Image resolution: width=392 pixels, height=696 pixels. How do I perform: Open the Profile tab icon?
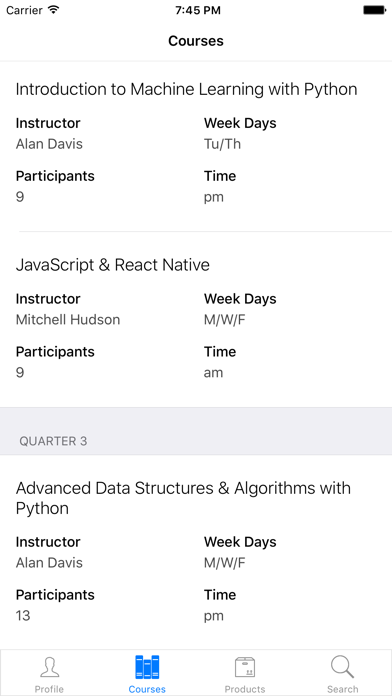49,667
